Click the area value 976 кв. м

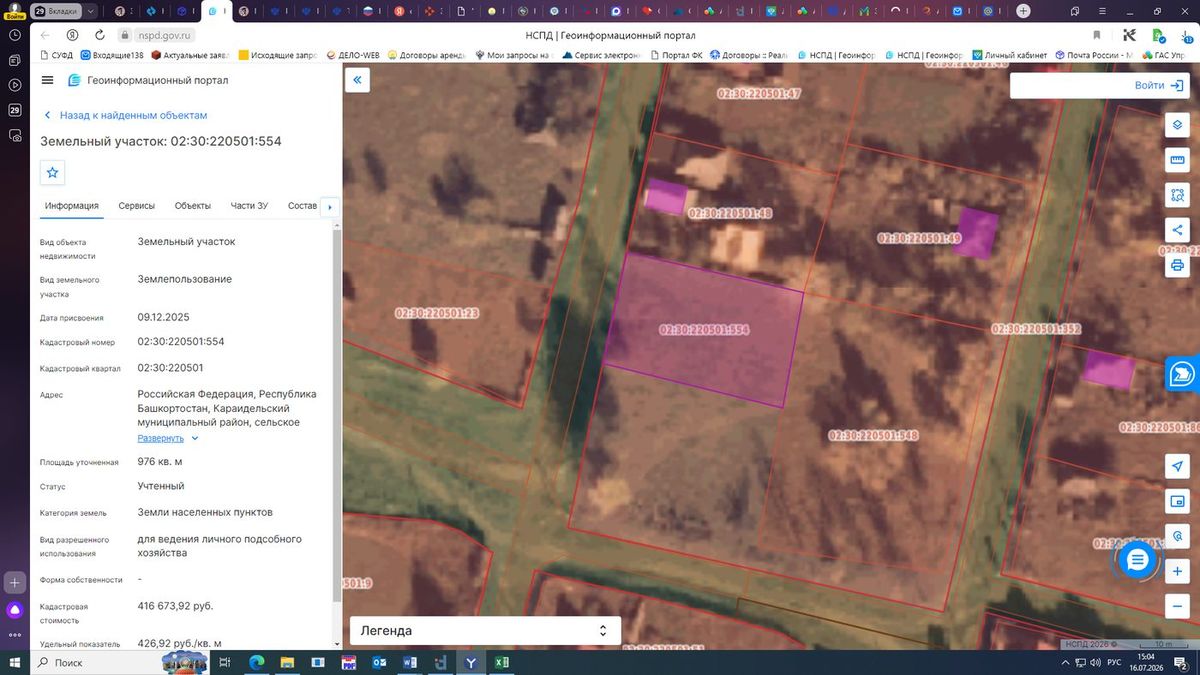coord(160,462)
